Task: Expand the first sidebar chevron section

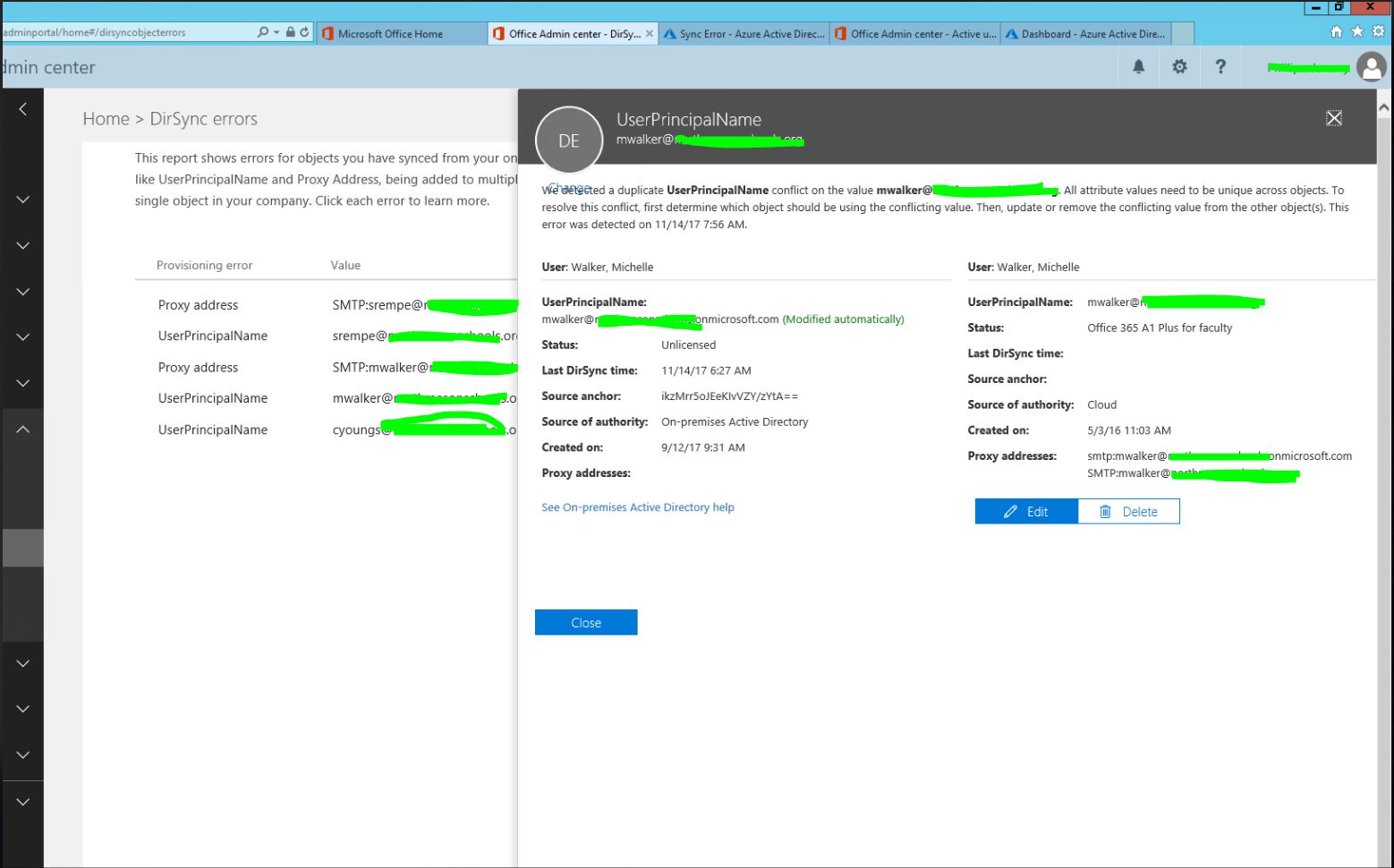Action: [x=23, y=200]
